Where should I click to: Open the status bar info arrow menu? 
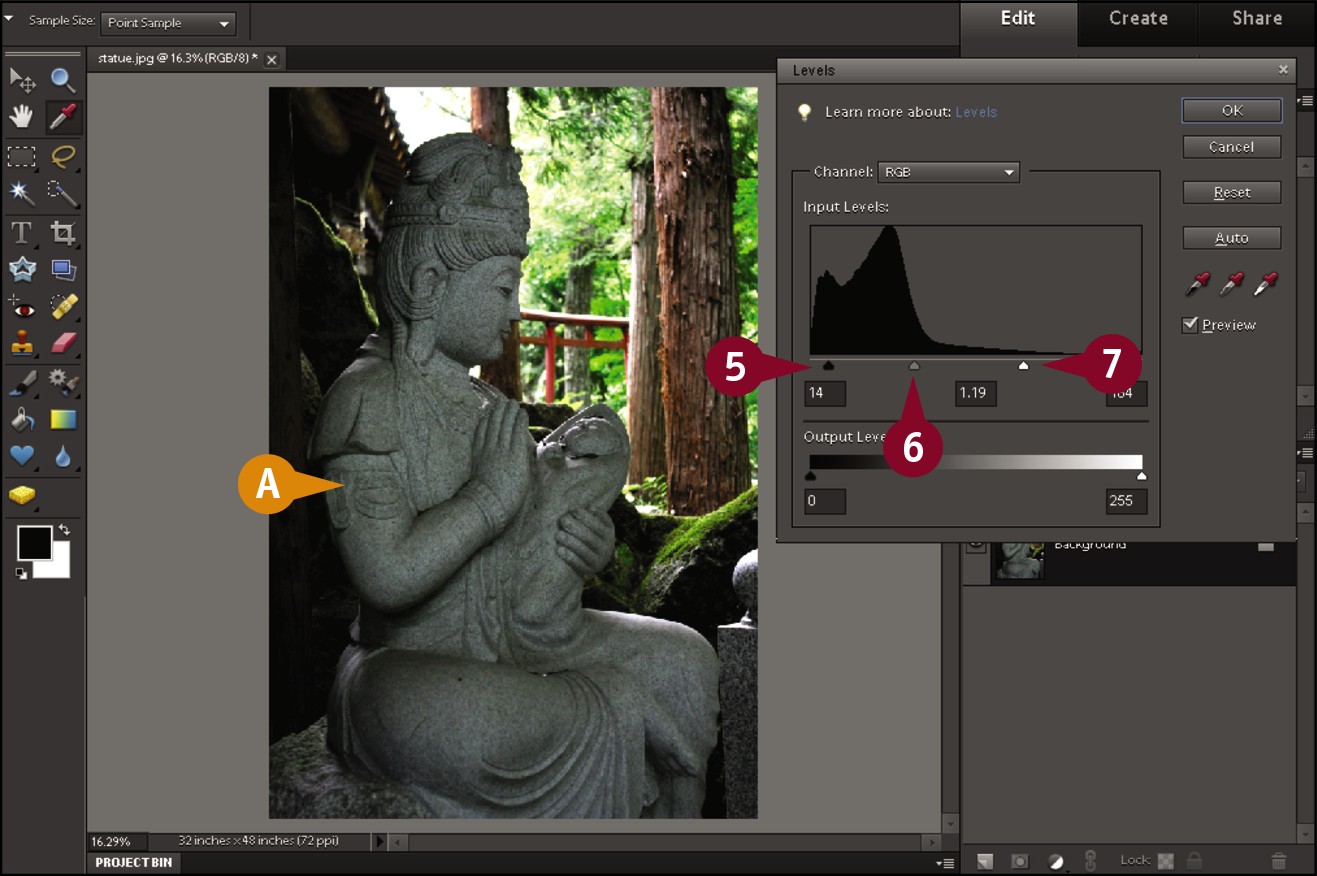pyautogui.click(x=379, y=841)
